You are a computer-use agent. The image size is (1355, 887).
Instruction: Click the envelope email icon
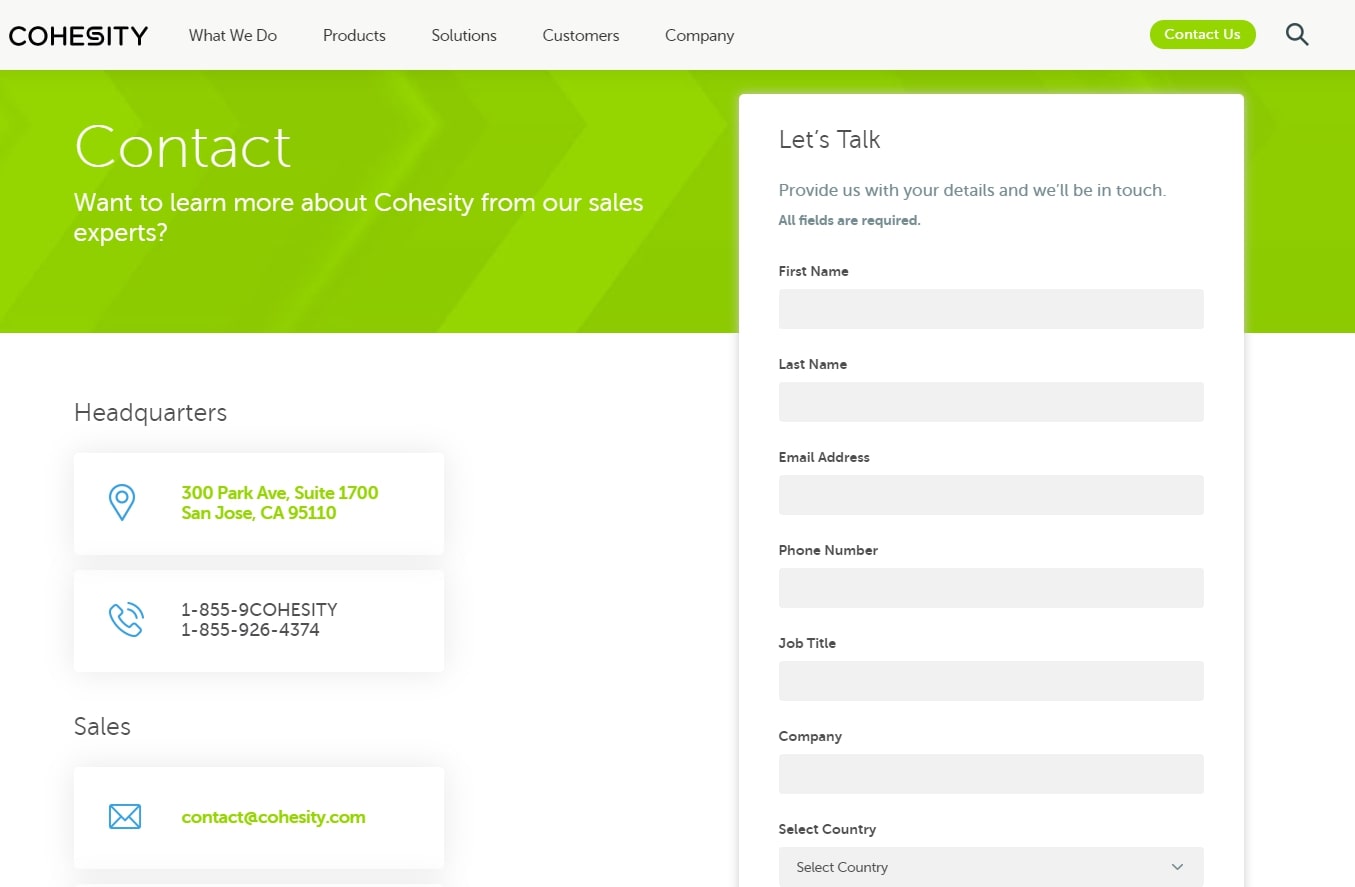point(125,817)
